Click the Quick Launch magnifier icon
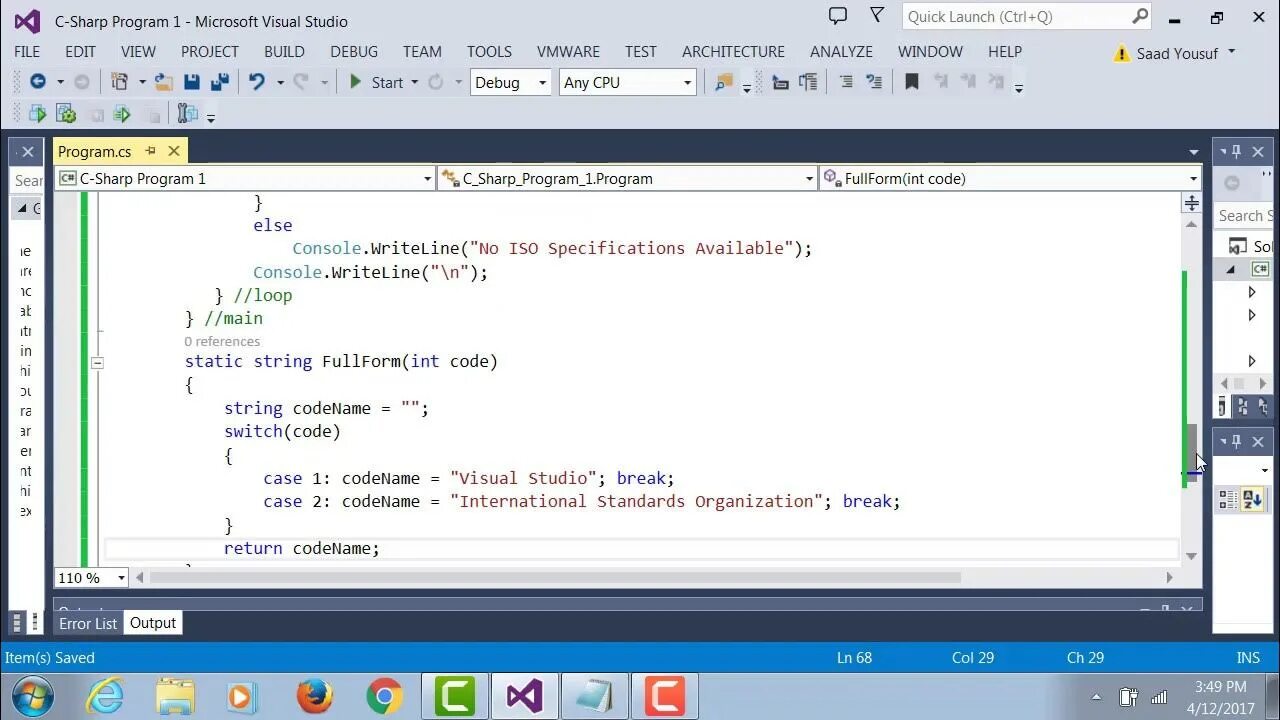This screenshot has width=1280, height=720. (1140, 16)
